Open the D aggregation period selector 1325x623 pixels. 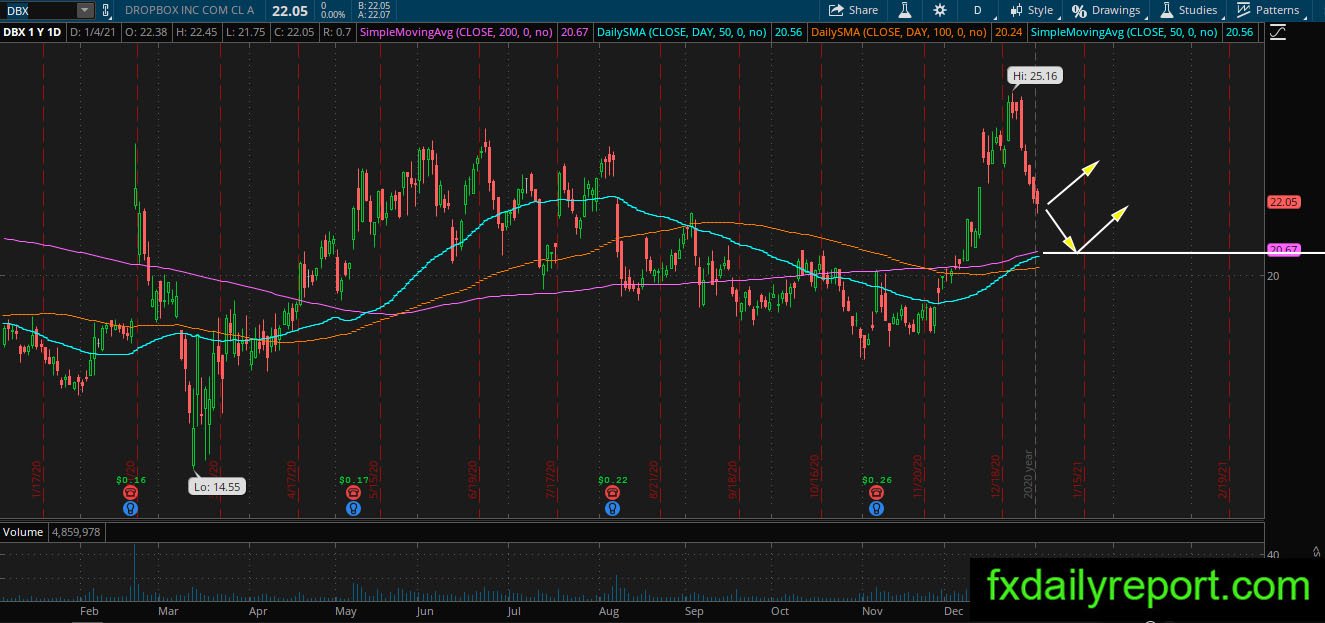[977, 10]
